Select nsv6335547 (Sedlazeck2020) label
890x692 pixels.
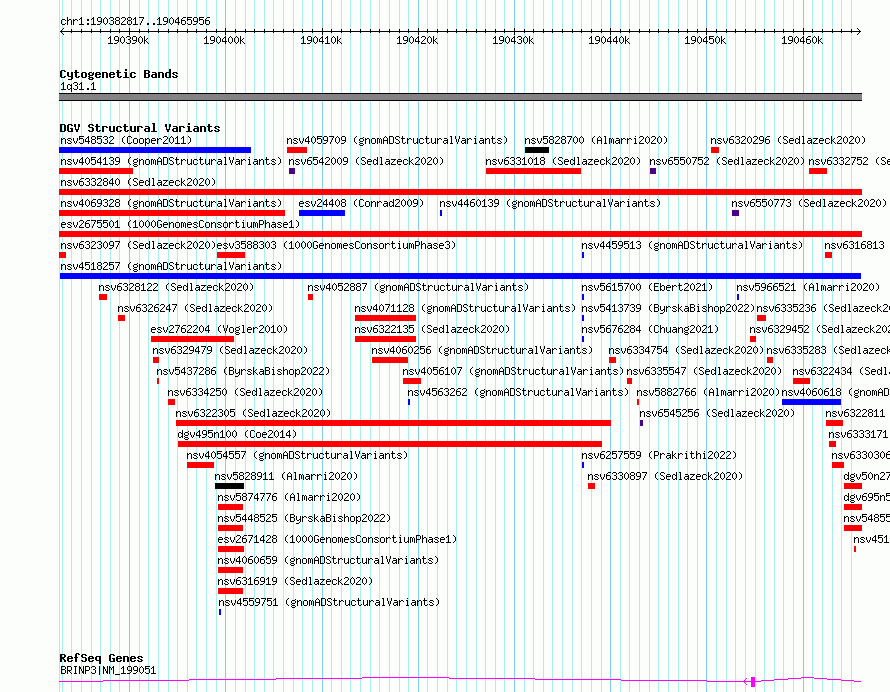click(x=704, y=371)
